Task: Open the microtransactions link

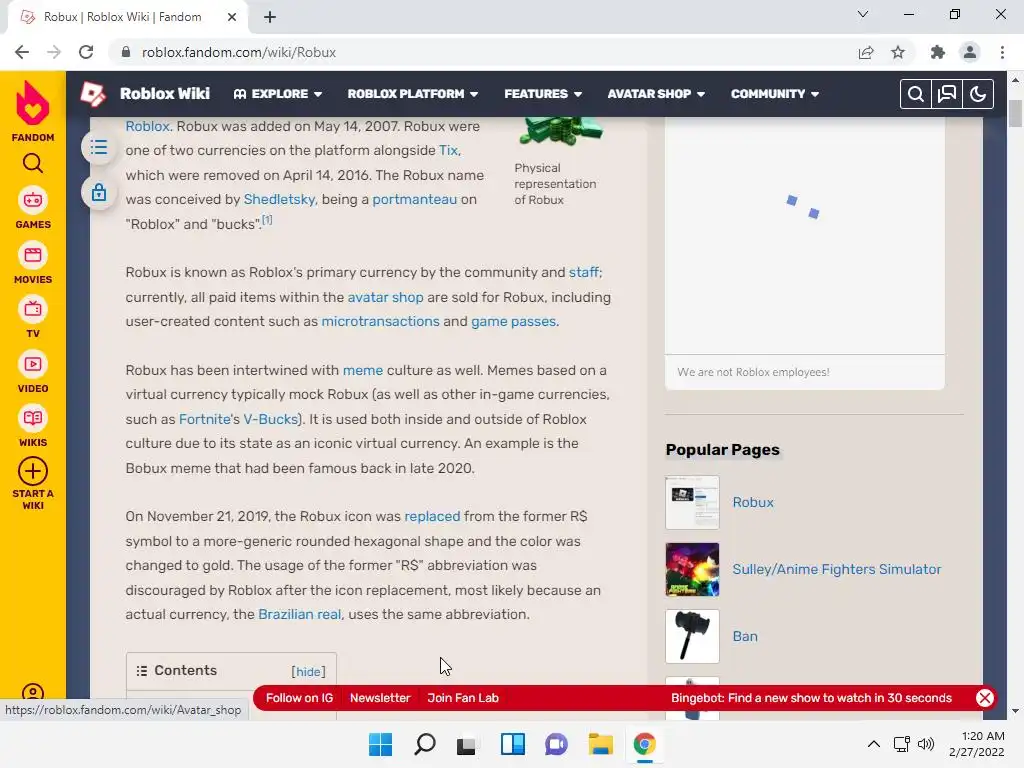Action: (381, 321)
